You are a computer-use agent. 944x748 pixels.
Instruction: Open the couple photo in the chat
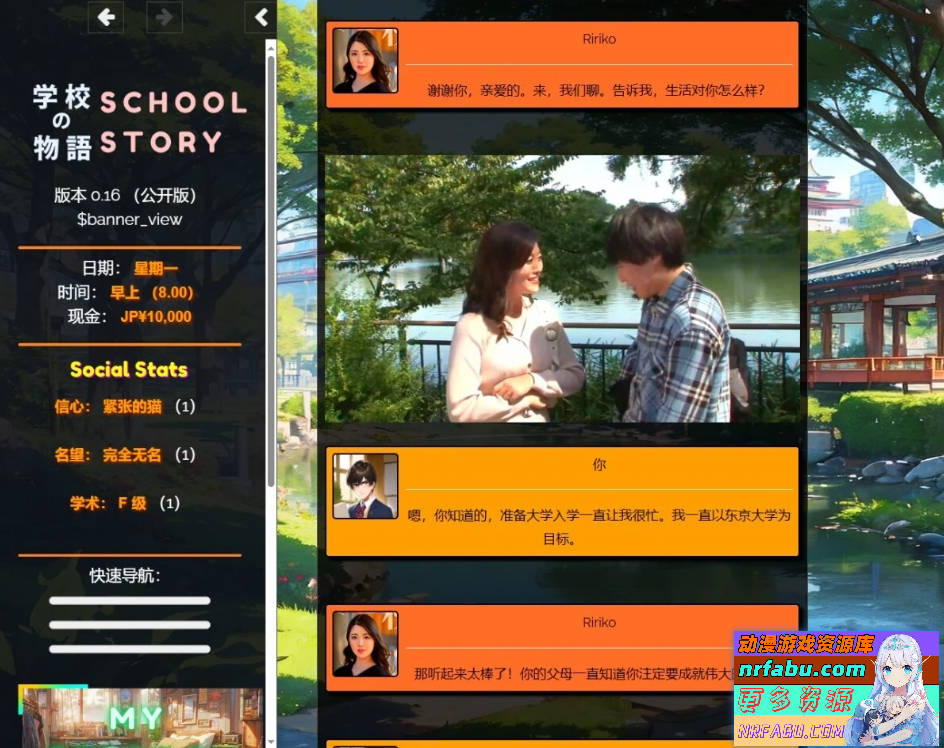561,288
